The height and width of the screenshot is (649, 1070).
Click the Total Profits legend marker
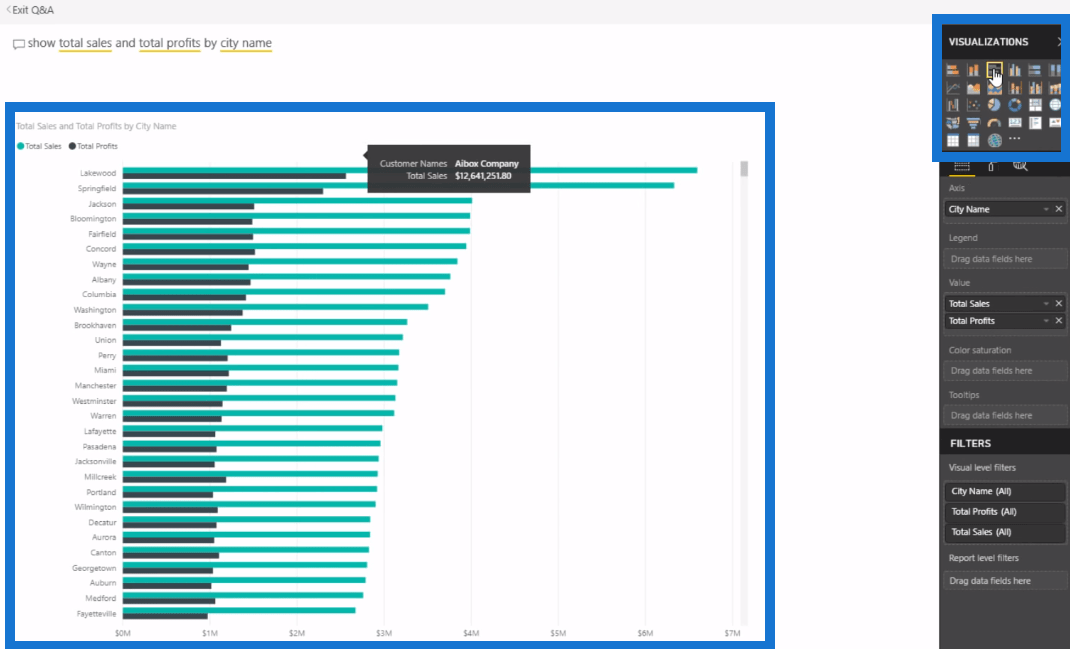72,146
